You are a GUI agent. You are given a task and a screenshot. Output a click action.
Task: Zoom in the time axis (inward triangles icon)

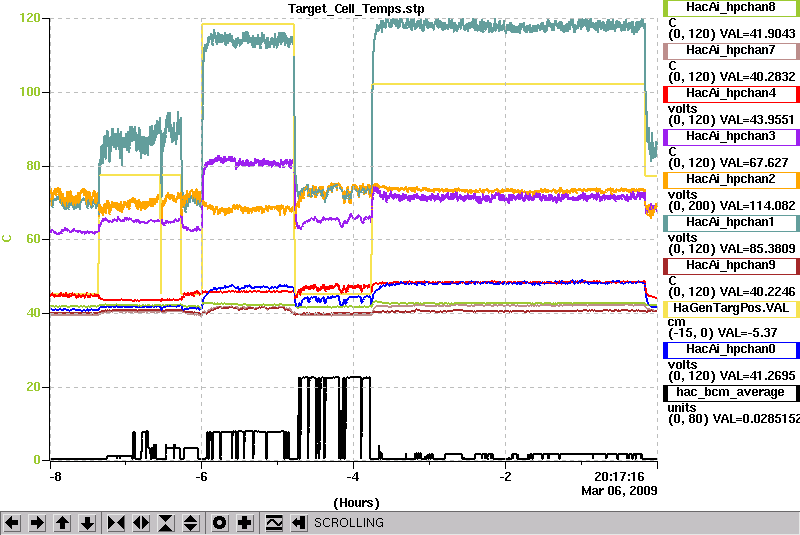[116, 523]
